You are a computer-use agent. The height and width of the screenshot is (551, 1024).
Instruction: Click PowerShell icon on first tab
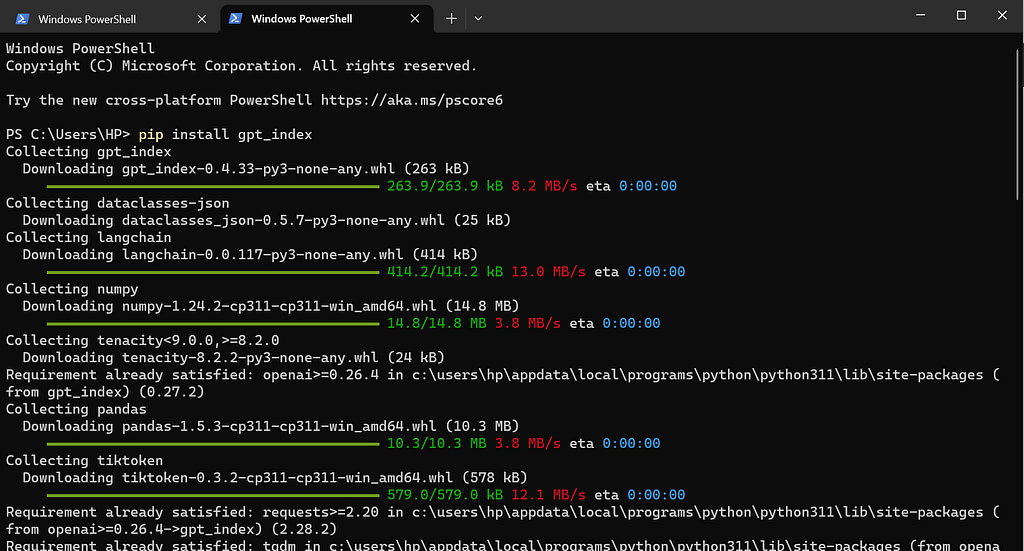click(x=22, y=19)
